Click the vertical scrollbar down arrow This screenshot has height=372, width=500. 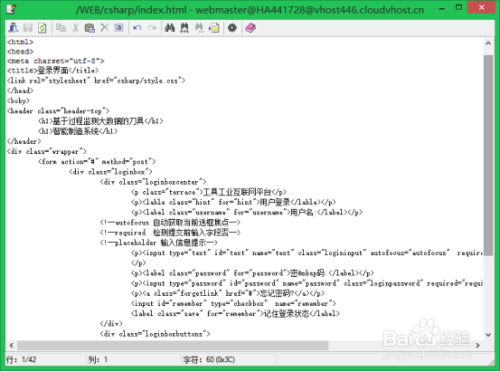pyautogui.click(x=488, y=335)
